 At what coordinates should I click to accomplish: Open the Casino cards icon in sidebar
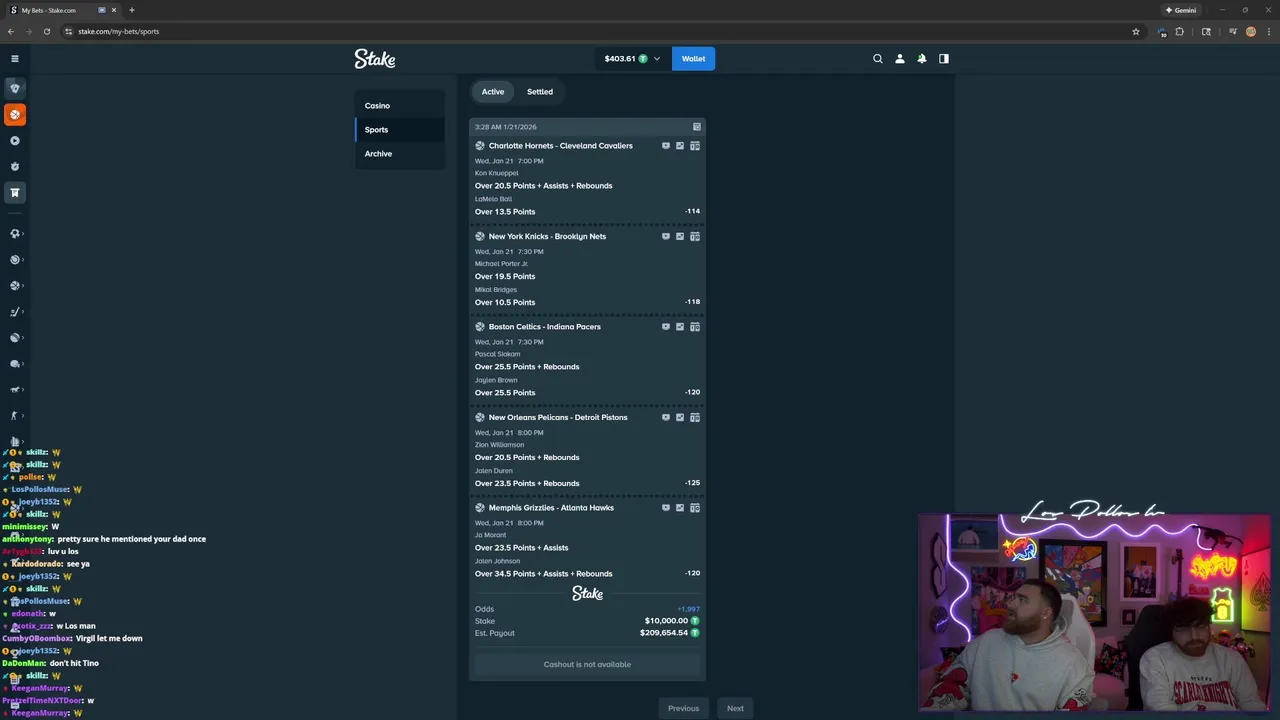14,88
